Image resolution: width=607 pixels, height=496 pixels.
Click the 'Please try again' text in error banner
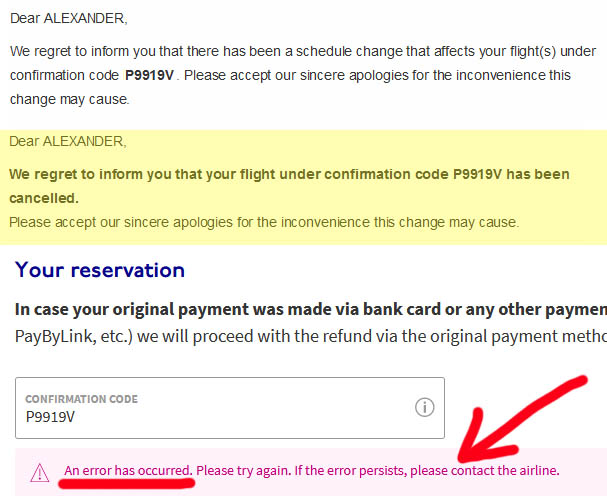coord(243,470)
